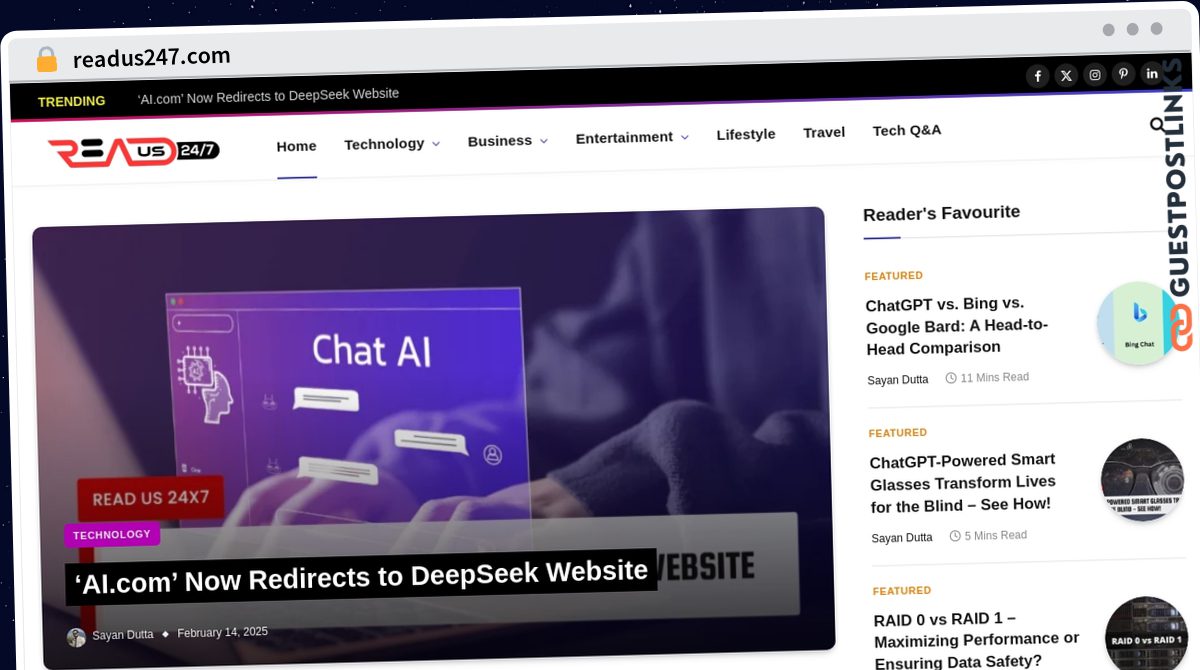
Task: Open the RAID 0 vs RAID 1 thumbnail
Action: tap(1146, 634)
